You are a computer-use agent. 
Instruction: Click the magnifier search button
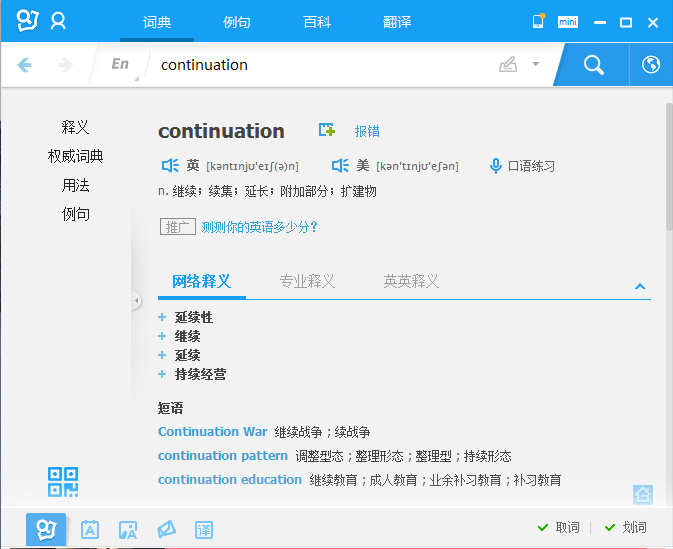click(594, 65)
